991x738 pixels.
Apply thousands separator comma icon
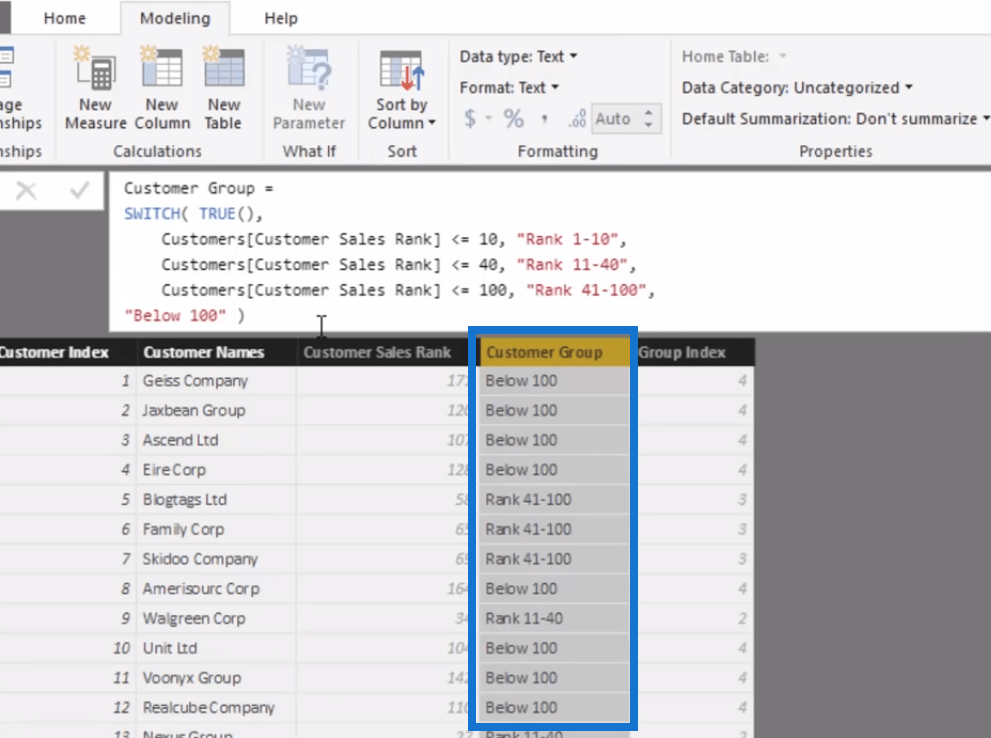[544, 119]
